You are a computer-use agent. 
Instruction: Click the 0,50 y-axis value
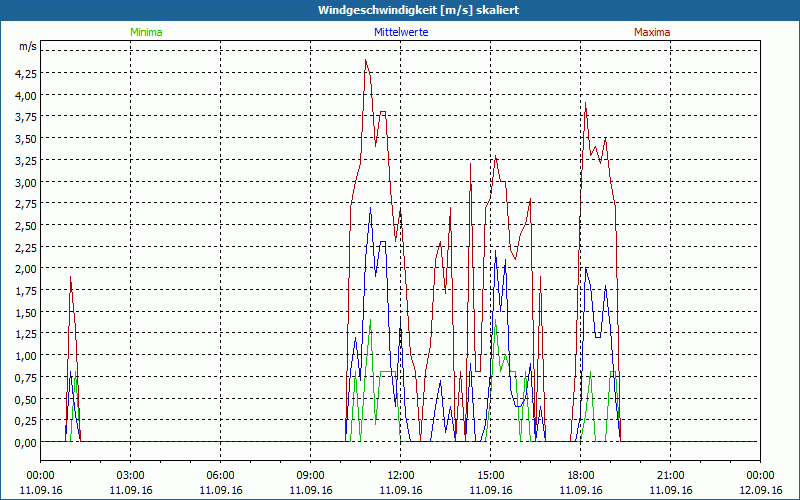click(x=26, y=399)
